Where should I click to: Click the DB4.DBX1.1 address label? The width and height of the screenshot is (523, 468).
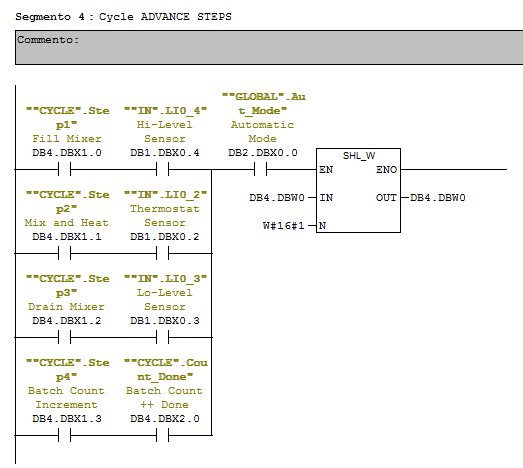(x=67, y=237)
